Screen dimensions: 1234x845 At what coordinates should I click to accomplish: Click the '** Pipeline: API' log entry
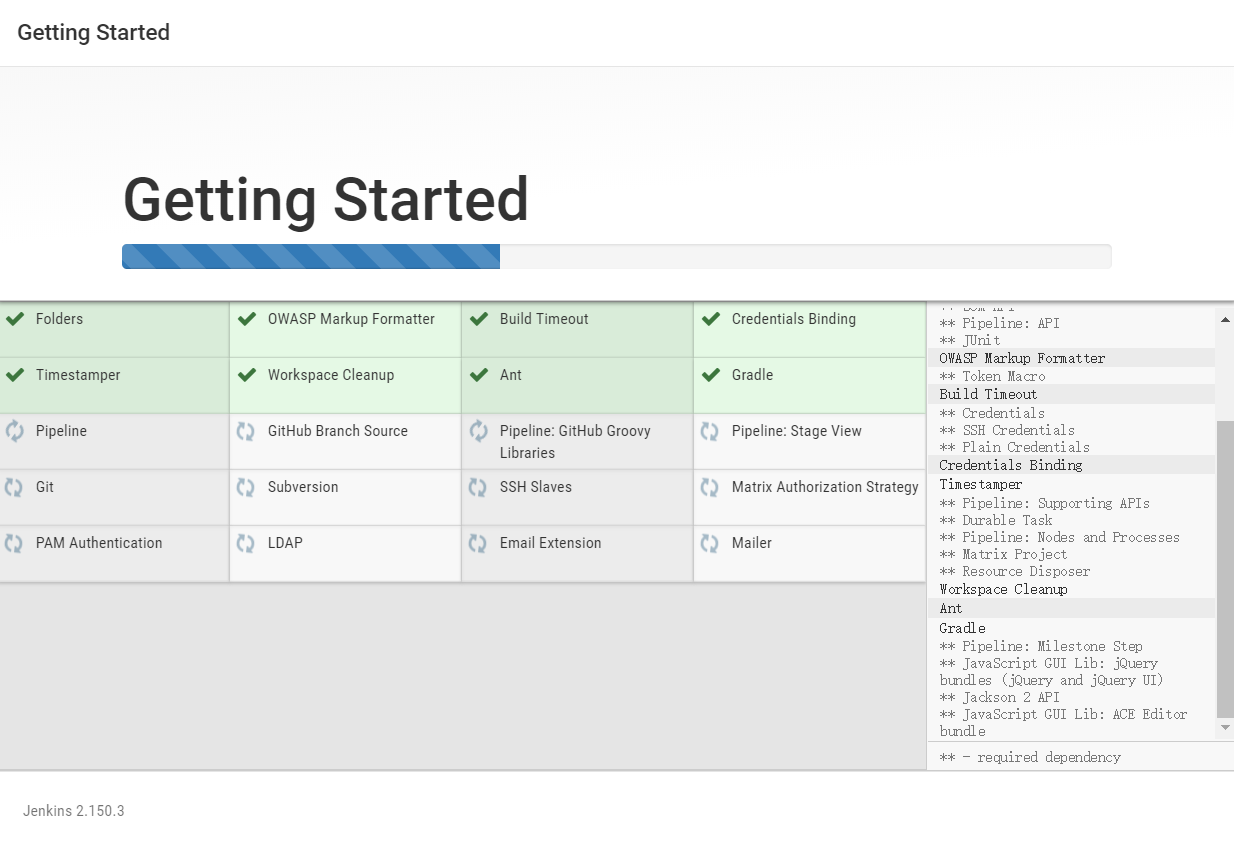(x=999, y=323)
